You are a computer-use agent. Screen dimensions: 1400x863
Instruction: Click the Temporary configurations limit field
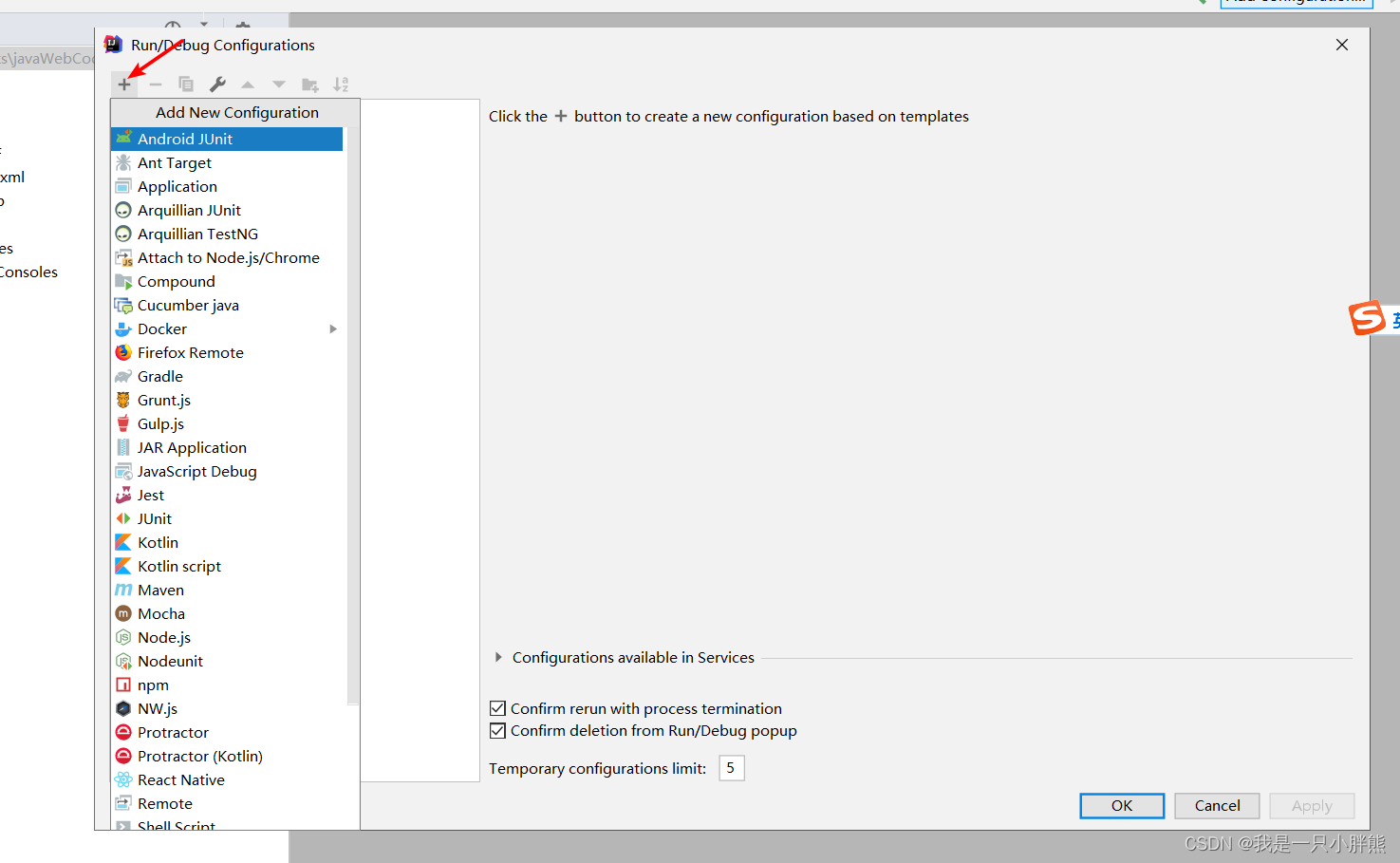coord(732,768)
